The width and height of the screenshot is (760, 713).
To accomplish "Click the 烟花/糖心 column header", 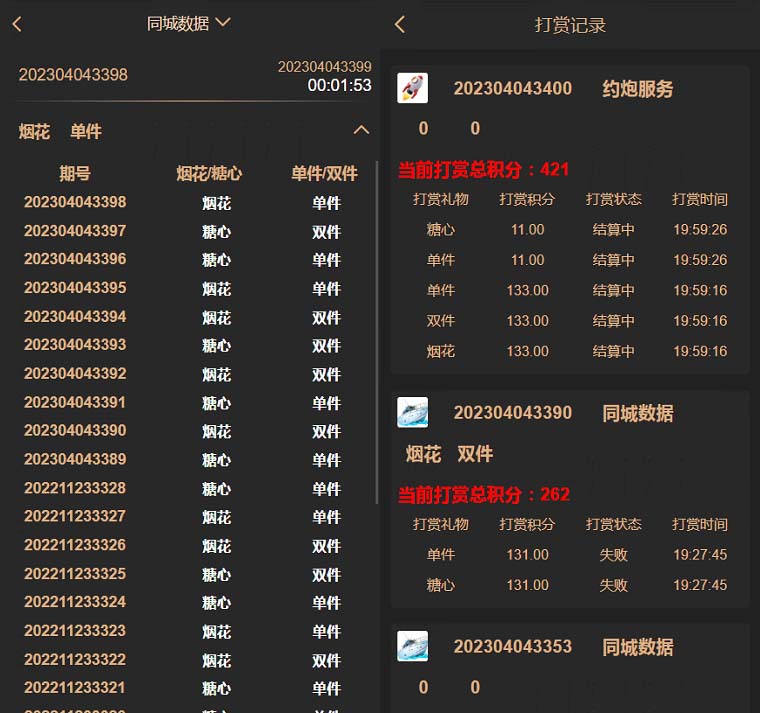I will tap(209, 173).
